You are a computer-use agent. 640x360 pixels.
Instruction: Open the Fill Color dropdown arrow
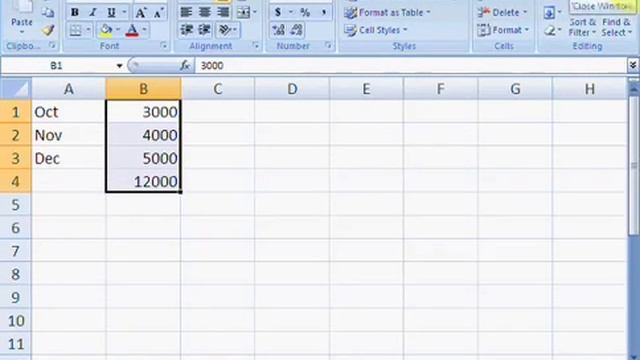click(118, 30)
